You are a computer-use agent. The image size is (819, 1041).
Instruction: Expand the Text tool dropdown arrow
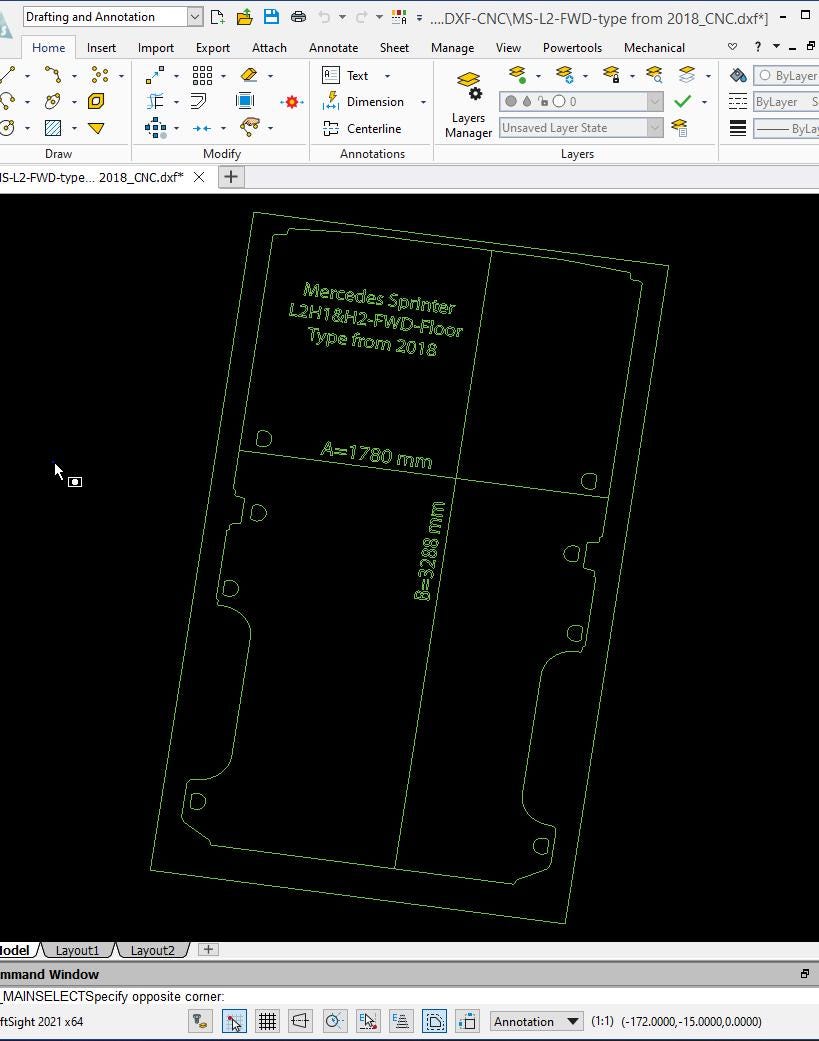tap(388, 76)
